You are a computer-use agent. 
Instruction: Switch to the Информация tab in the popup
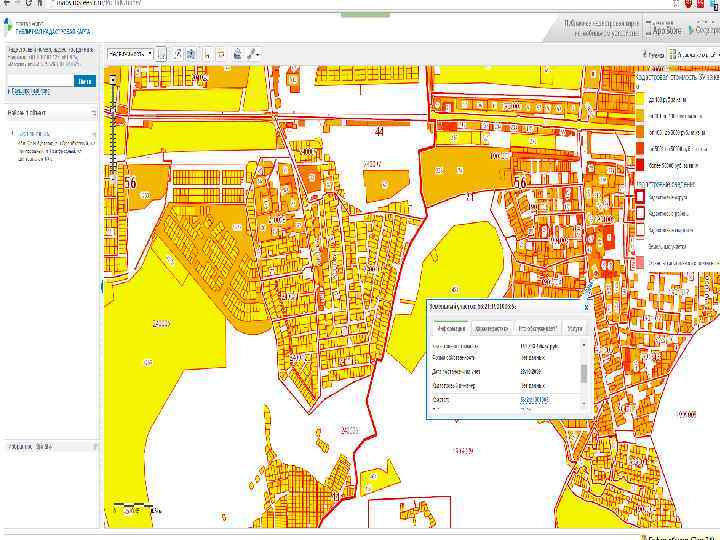451,328
